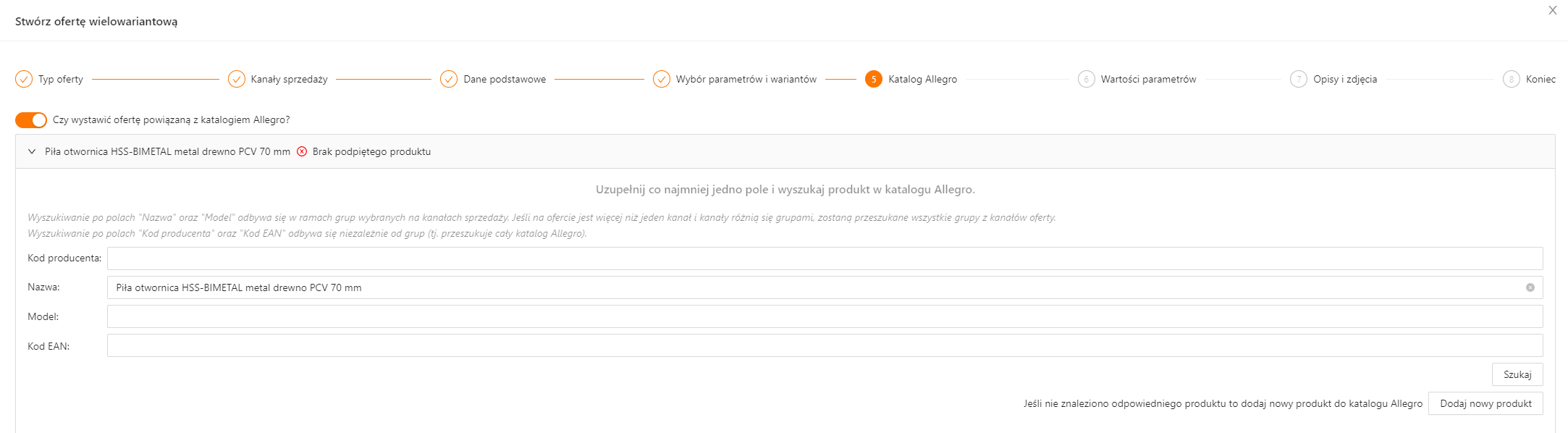Screen dimensions: 1568x433
Task: Toggle off the Allegro catalog linked offer switch
Action: (31, 119)
